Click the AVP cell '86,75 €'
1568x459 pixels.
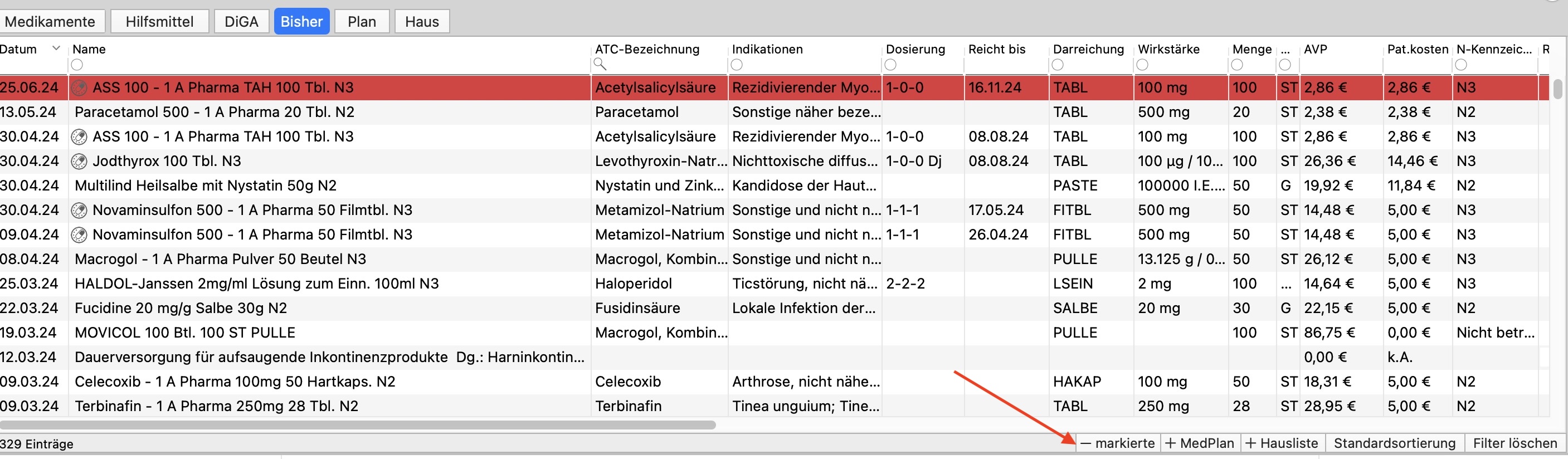(1330, 333)
